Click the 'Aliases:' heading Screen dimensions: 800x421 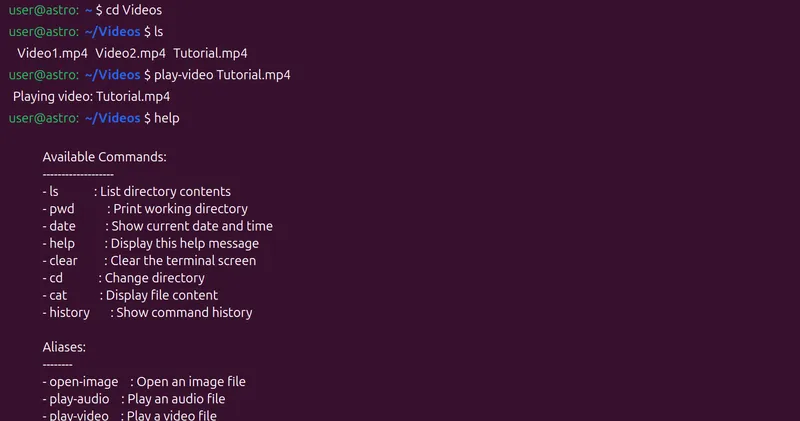tap(64, 347)
